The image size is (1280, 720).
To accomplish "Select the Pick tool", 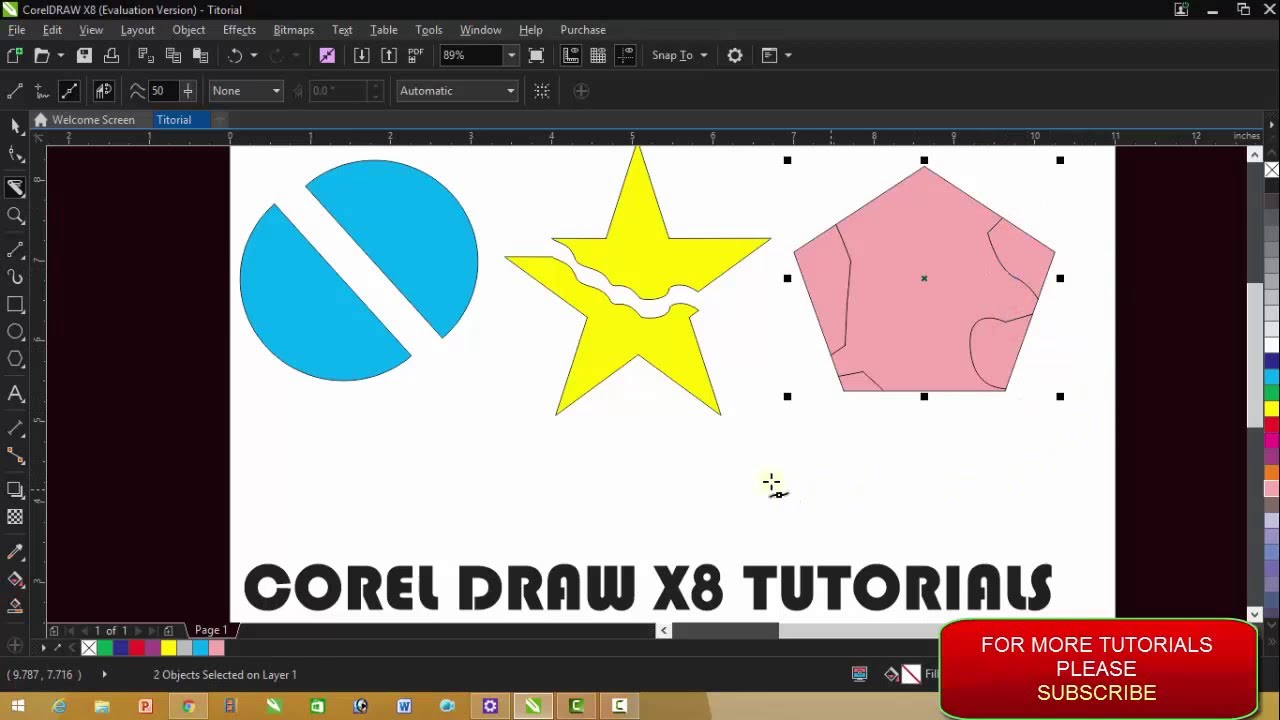I will 15,125.
